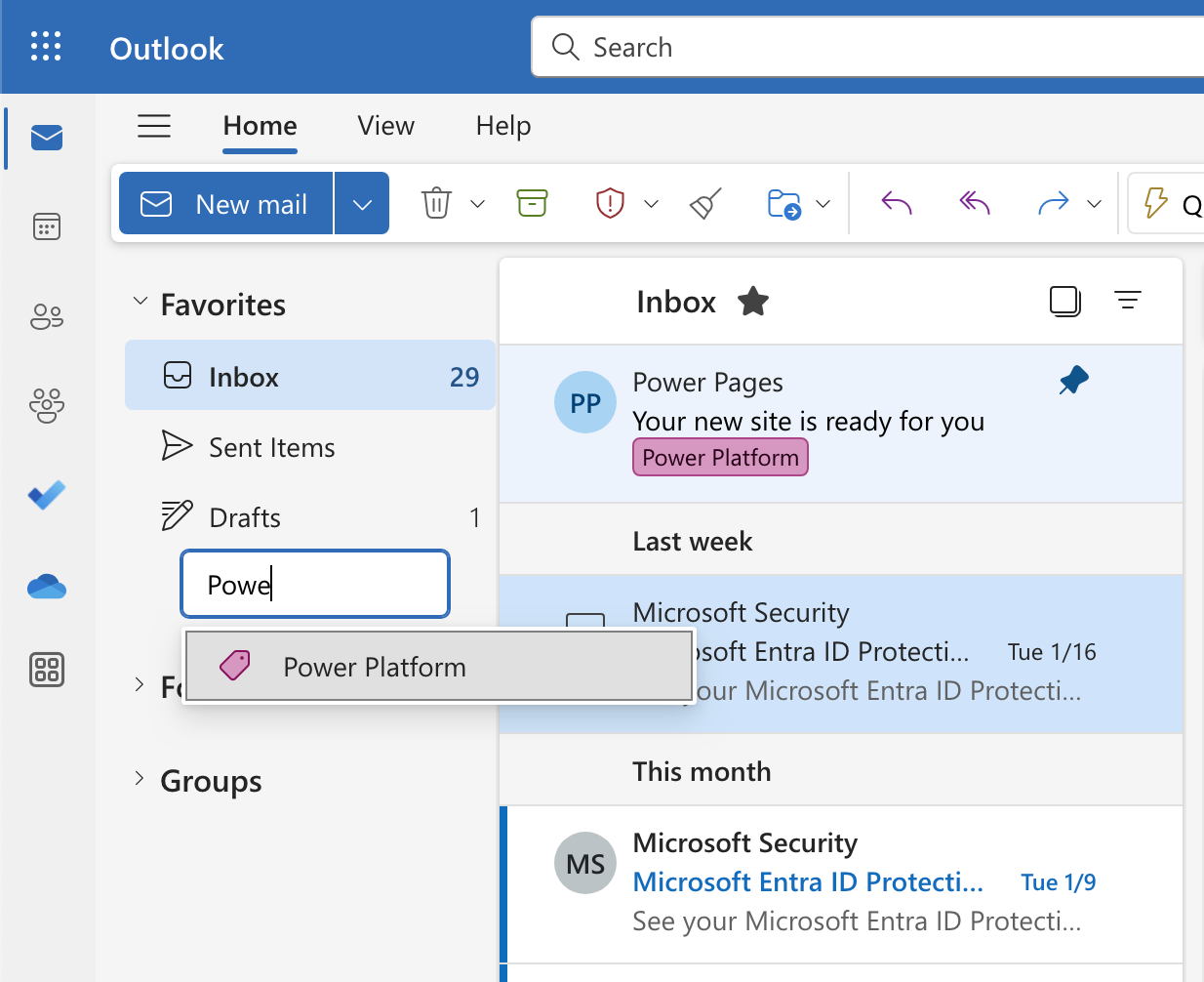
Task: Click the Move to folder icon
Action: pyautogui.click(x=784, y=204)
